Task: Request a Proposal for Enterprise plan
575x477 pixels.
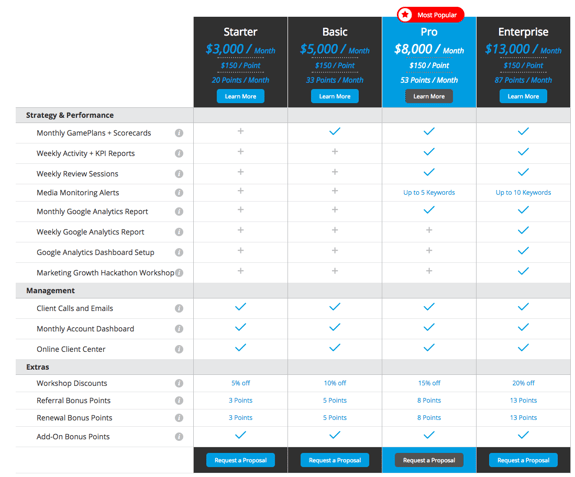Action: pyautogui.click(x=523, y=460)
